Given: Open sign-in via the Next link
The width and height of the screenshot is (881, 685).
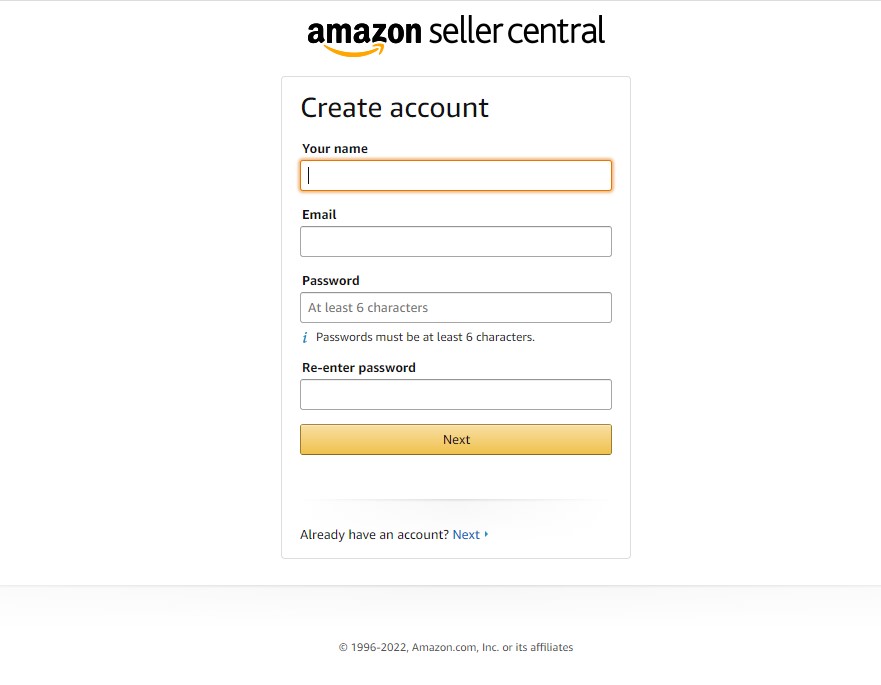Looking at the screenshot, I should (x=466, y=534).
